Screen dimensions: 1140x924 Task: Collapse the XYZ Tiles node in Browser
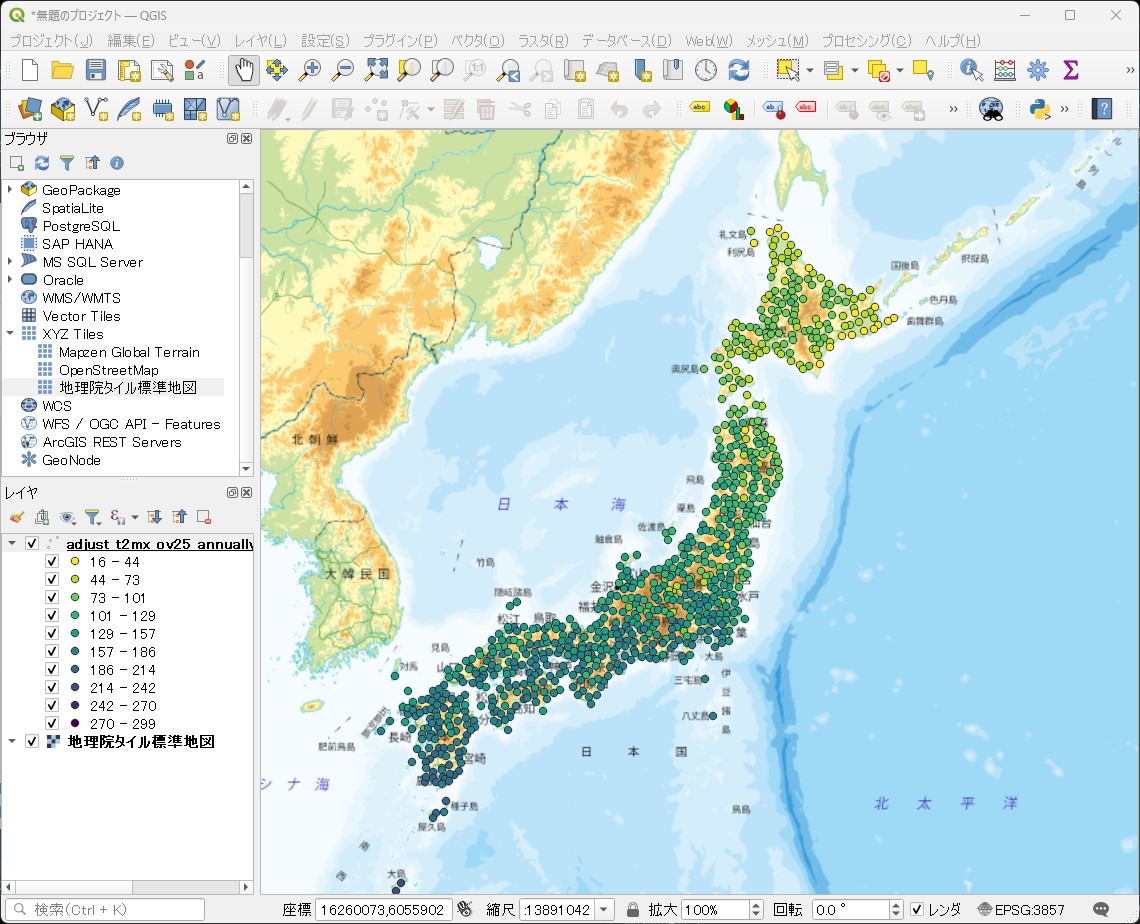point(8,333)
